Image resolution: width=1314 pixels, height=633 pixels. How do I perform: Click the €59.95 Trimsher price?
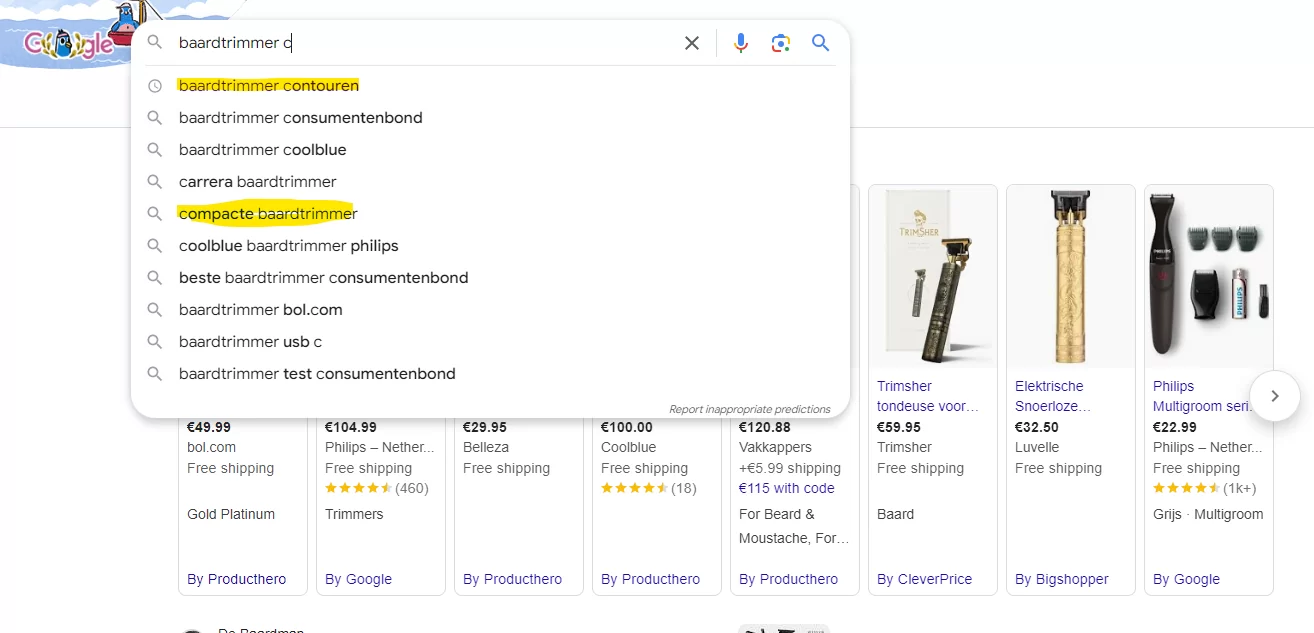[x=899, y=427]
